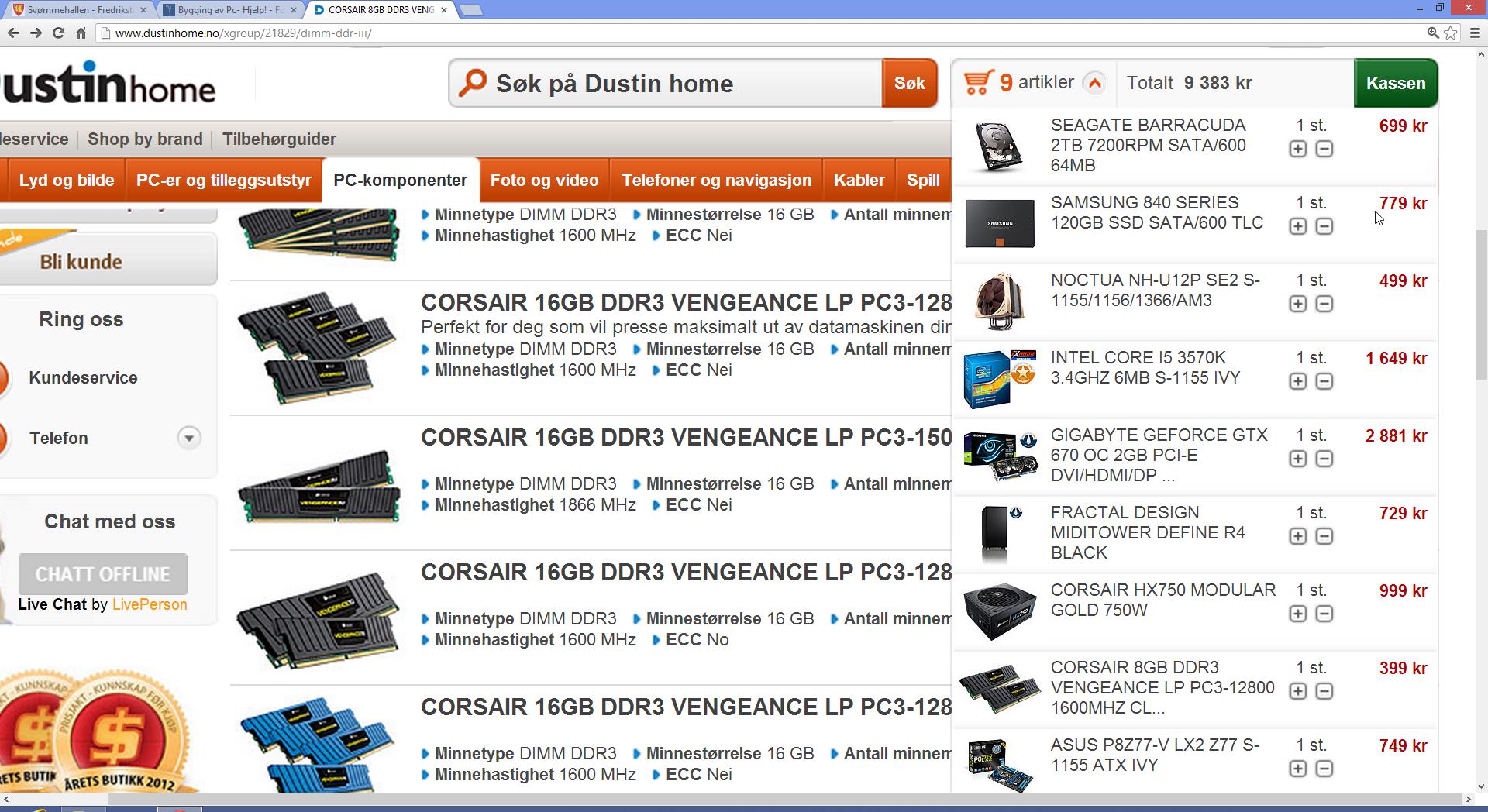Open Tilbehørguider link
This screenshot has width=1488, height=812.
(279, 139)
